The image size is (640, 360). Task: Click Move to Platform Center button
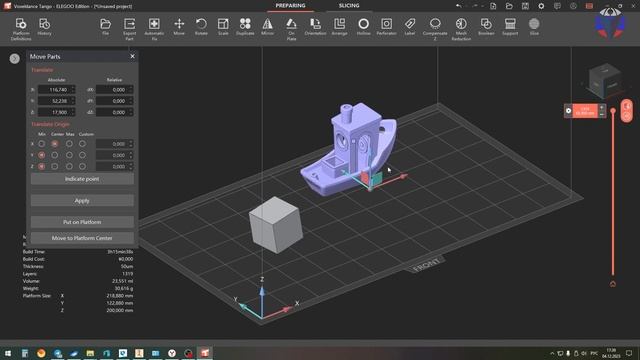pos(82,238)
